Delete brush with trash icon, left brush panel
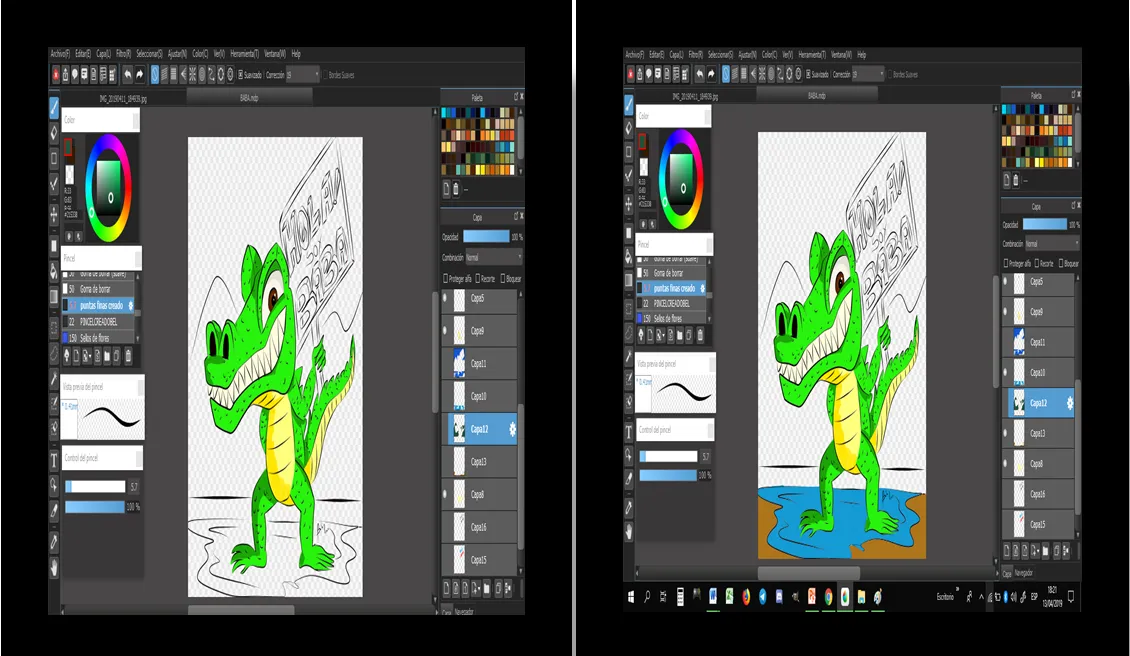 coord(128,355)
